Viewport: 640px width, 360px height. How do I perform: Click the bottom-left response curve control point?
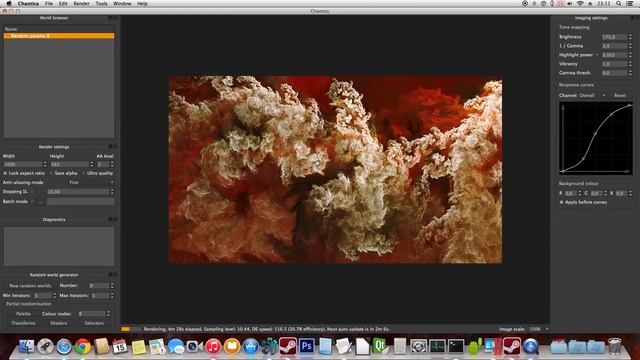pos(563,171)
